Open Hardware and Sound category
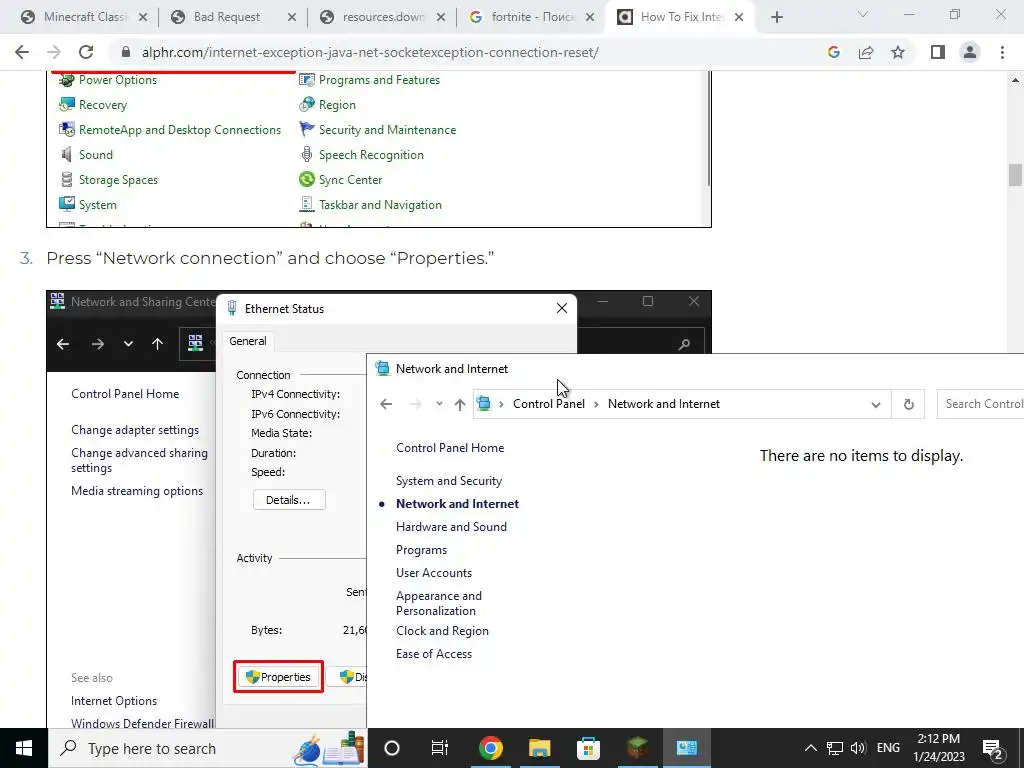 [x=451, y=527]
